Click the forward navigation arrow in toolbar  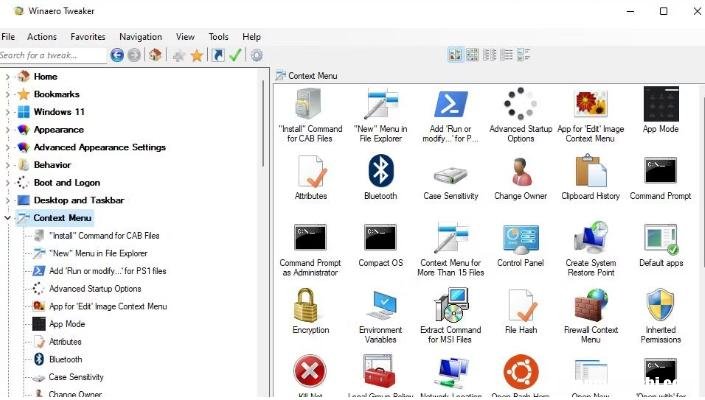134,55
